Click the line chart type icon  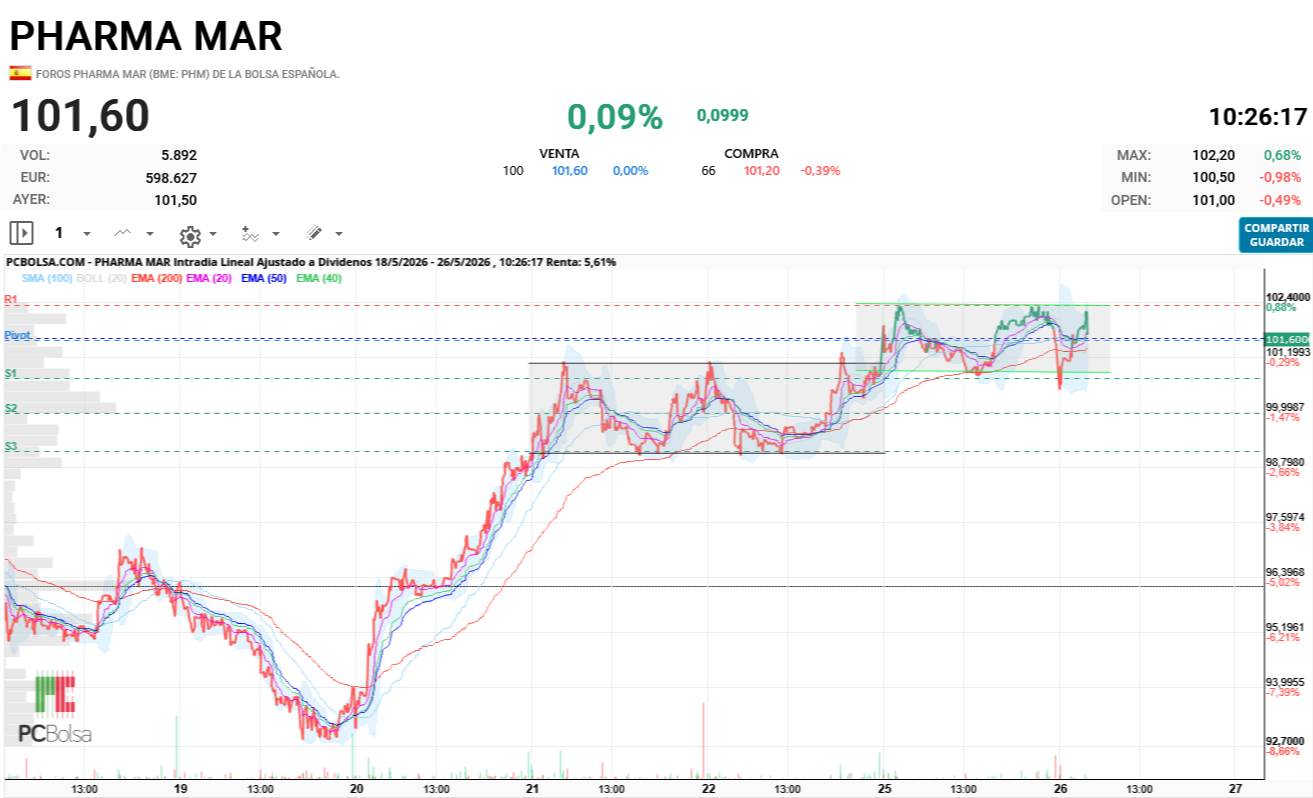[123, 233]
